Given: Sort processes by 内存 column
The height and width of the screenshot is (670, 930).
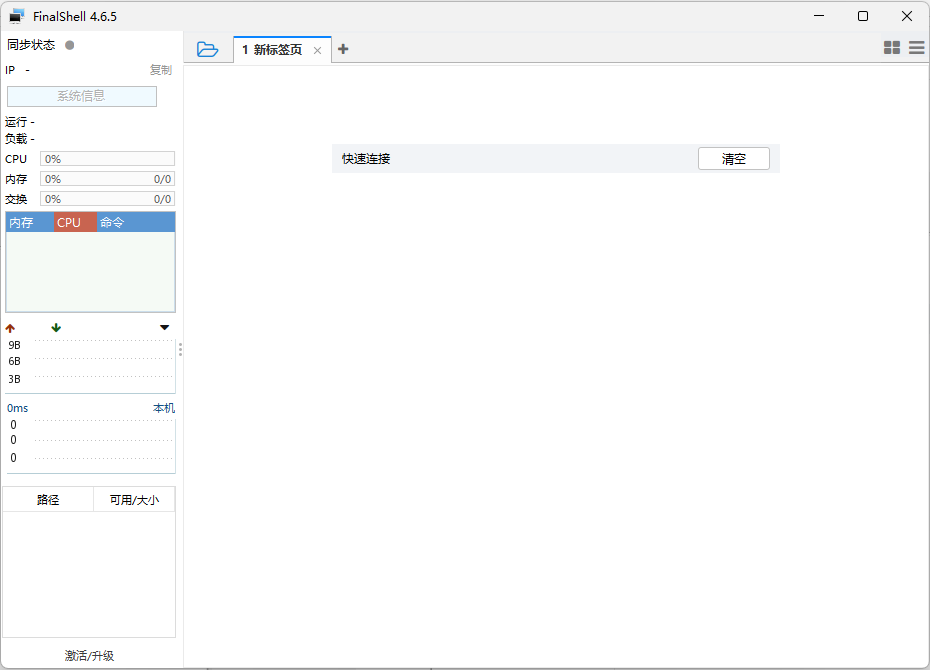Looking at the screenshot, I should tap(30, 222).
